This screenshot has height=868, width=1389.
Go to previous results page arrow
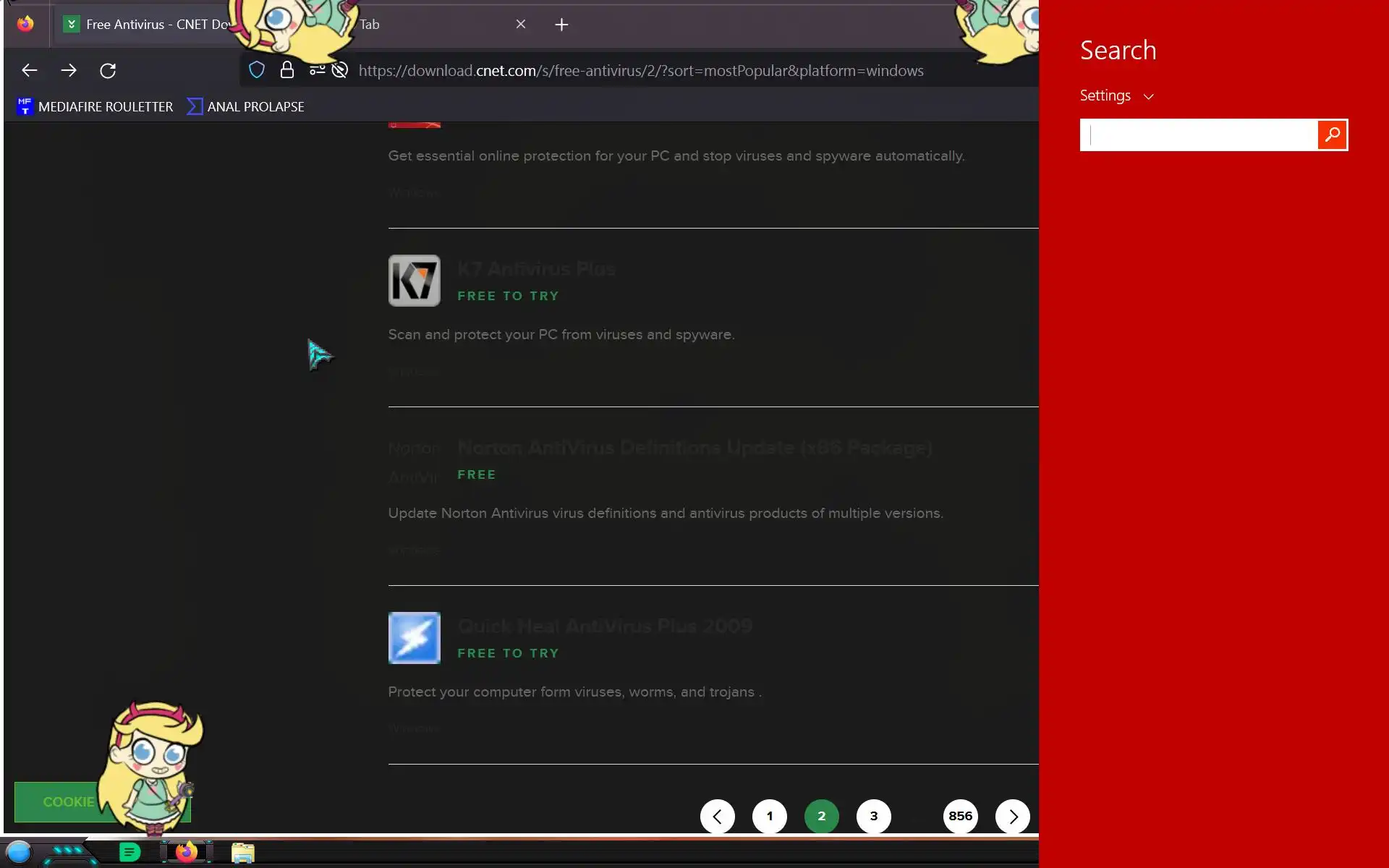pos(718,817)
